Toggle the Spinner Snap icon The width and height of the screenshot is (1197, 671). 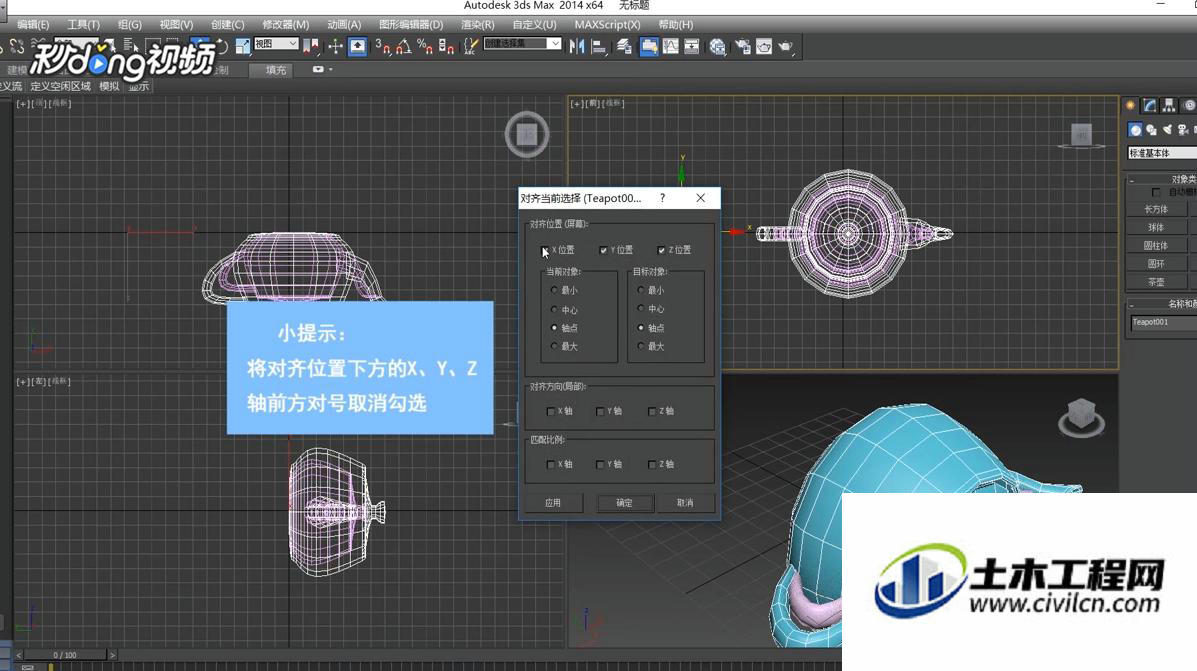click(x=447, y=47)
